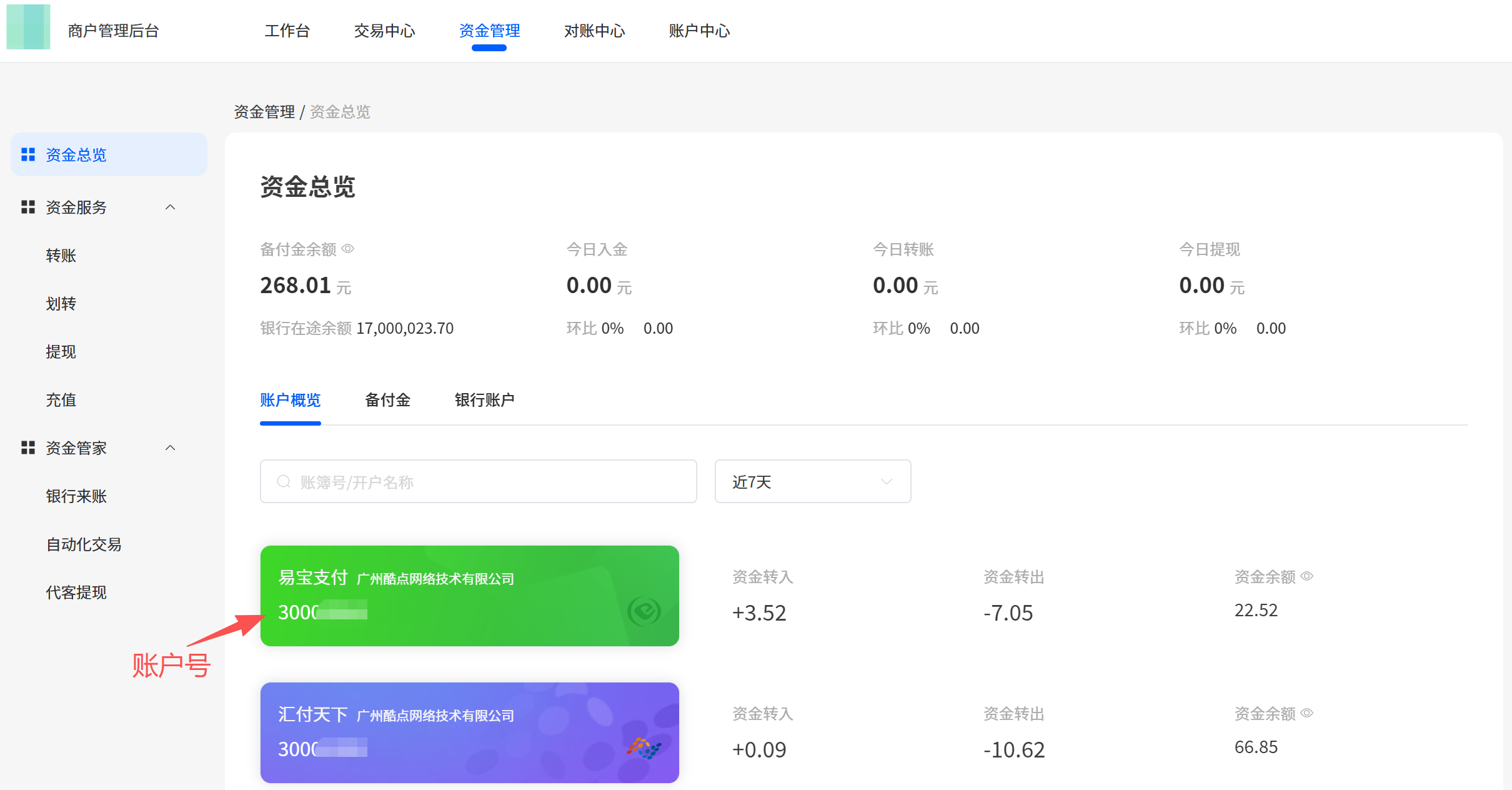Screen dimensions: 1512x790
Task: Collapse the 资金管家 sidebar section
Action: click(x=170, y=447)
